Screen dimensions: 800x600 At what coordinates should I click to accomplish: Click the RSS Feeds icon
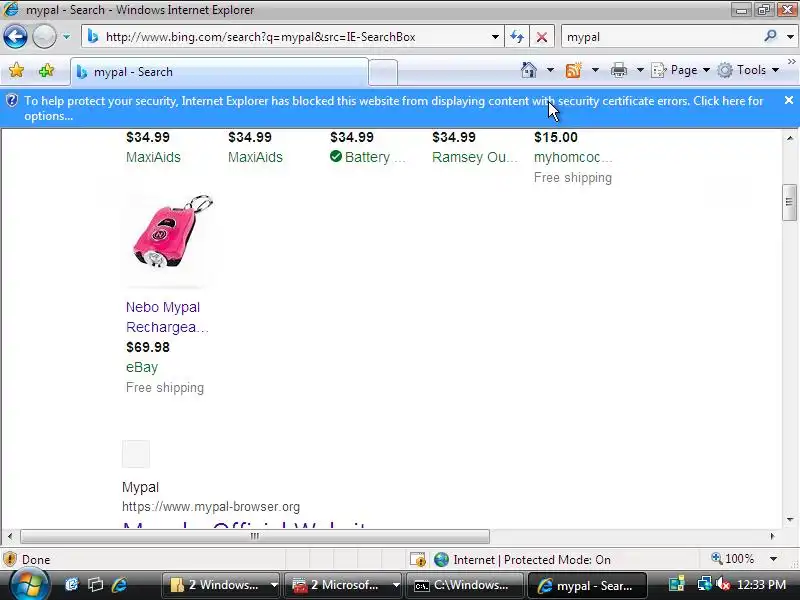click(573, 70)
